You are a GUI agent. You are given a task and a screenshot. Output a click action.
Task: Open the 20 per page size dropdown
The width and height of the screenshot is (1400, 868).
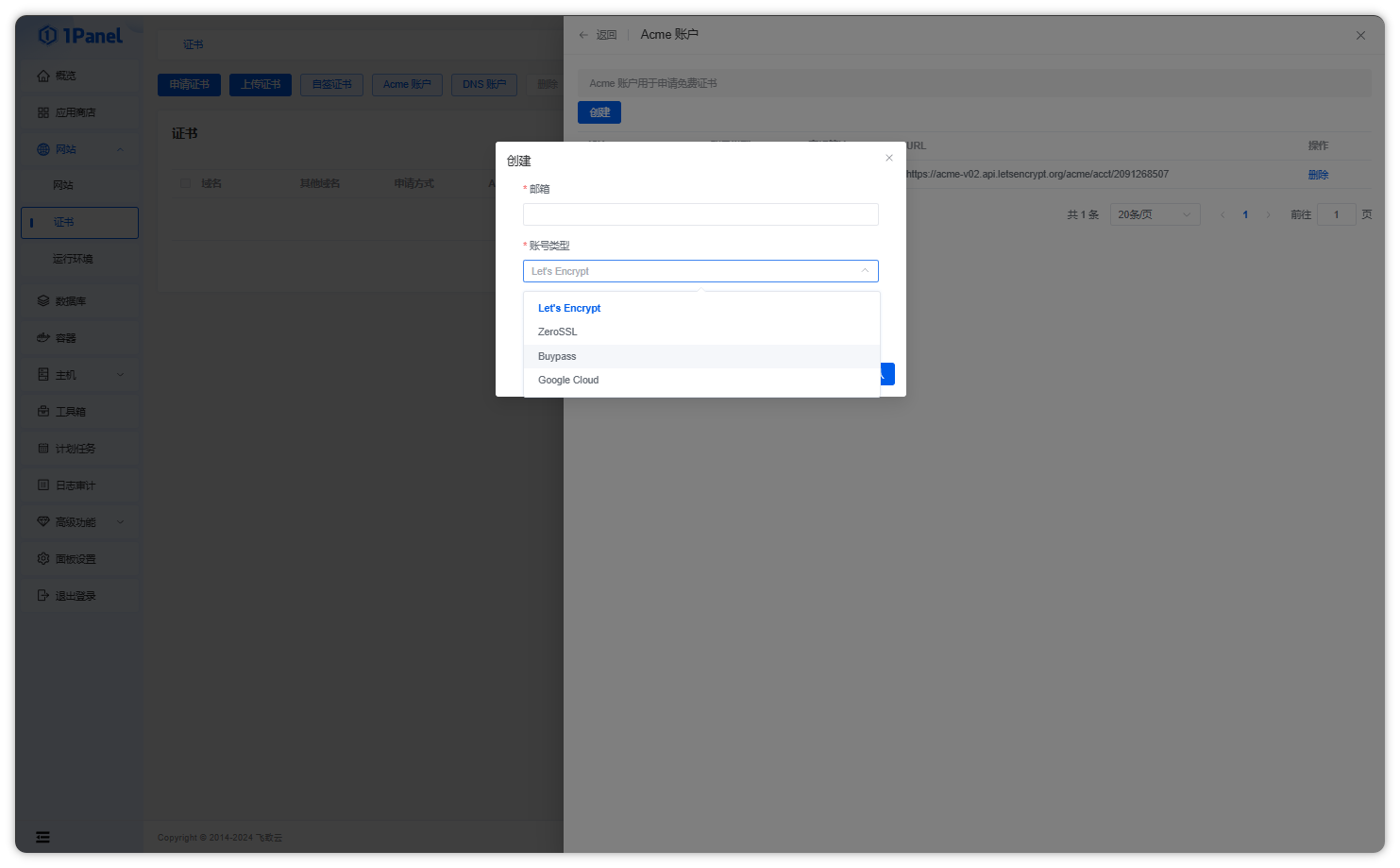[1155, 214]
